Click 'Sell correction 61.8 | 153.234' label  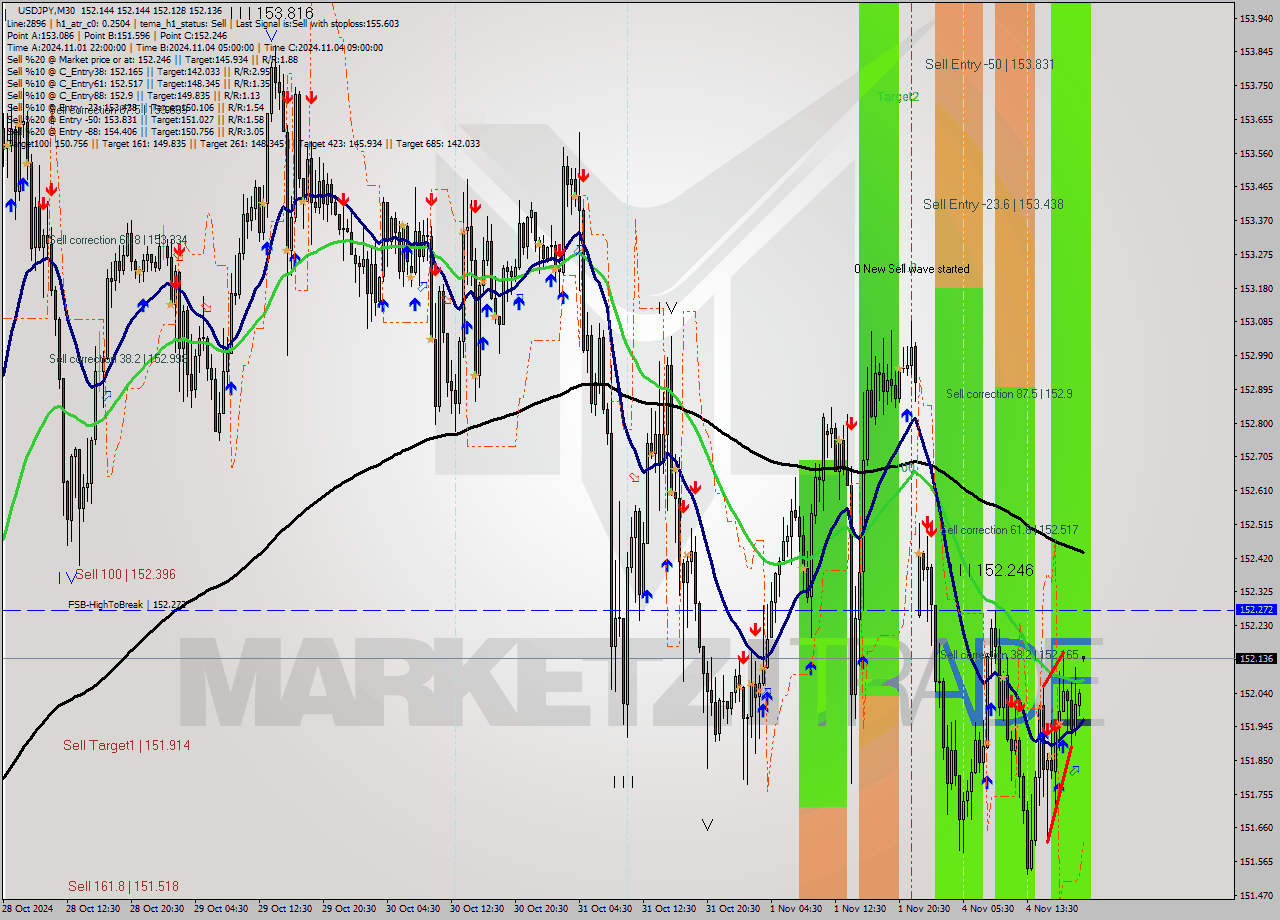point(117,240)
